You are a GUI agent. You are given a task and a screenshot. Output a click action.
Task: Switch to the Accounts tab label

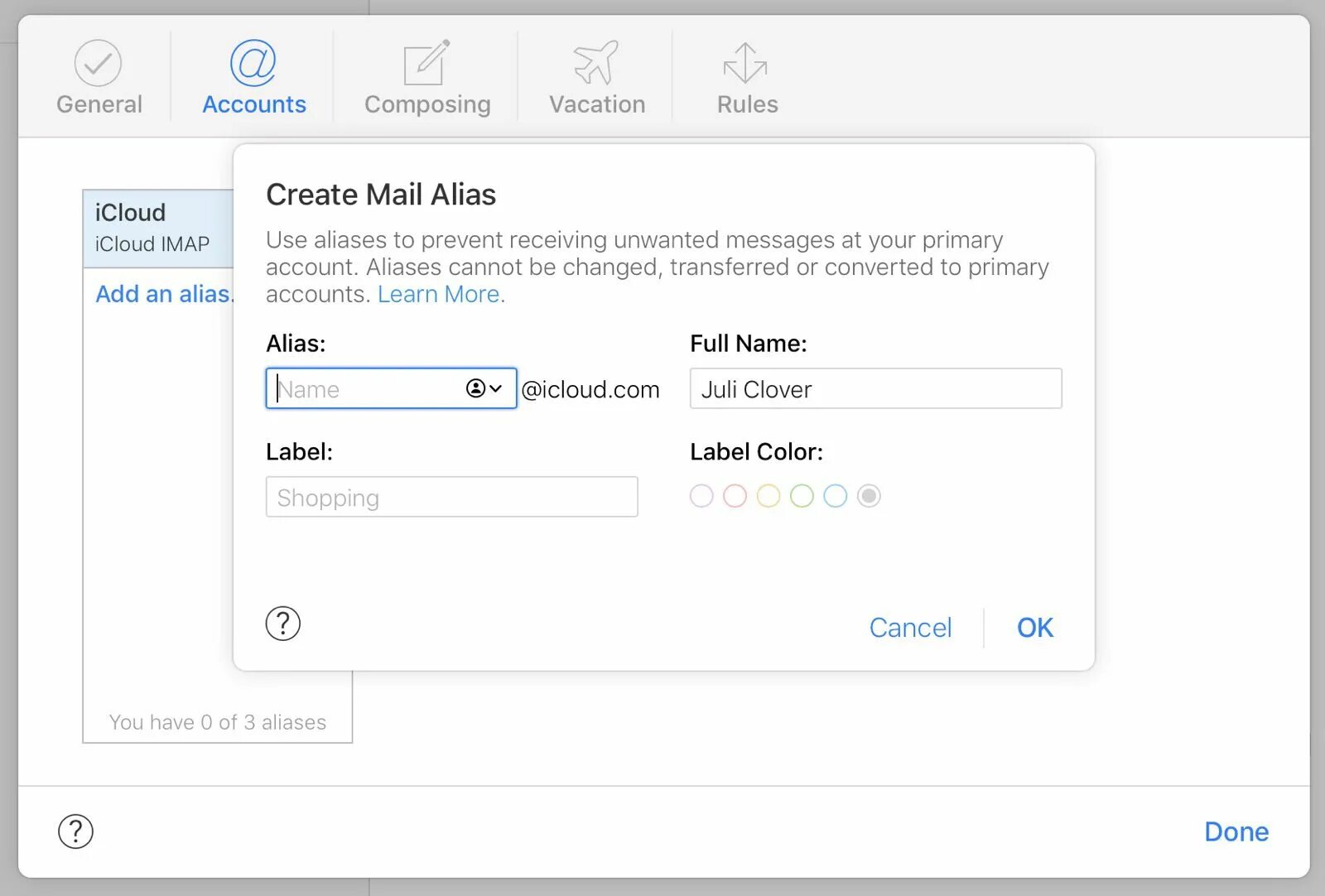coord(254,104)
